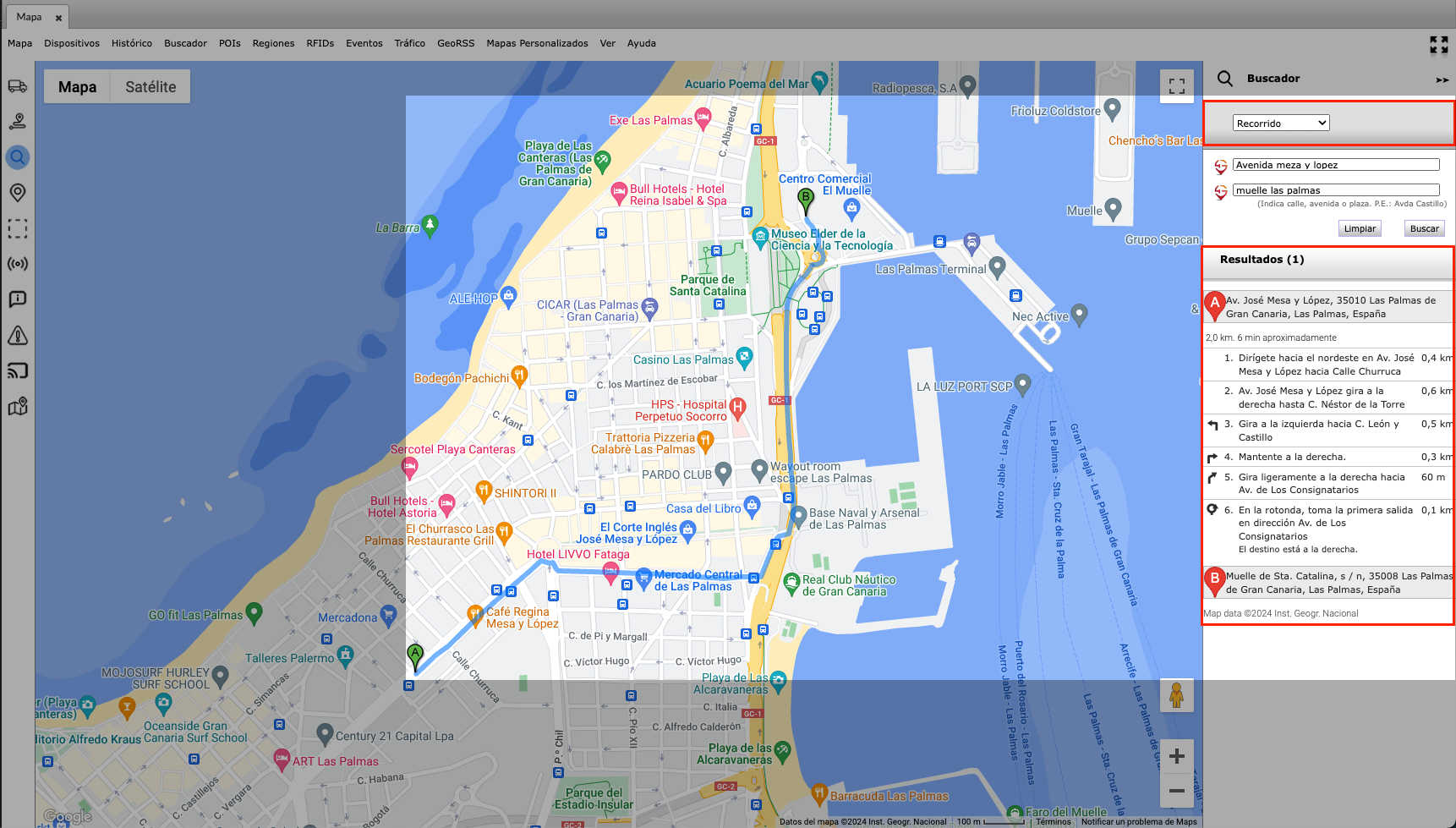Click the destination field muelle las palmas
The height and width of the screenshot is (828, 1456).
pyautogui.click(x=1336, y=190)
